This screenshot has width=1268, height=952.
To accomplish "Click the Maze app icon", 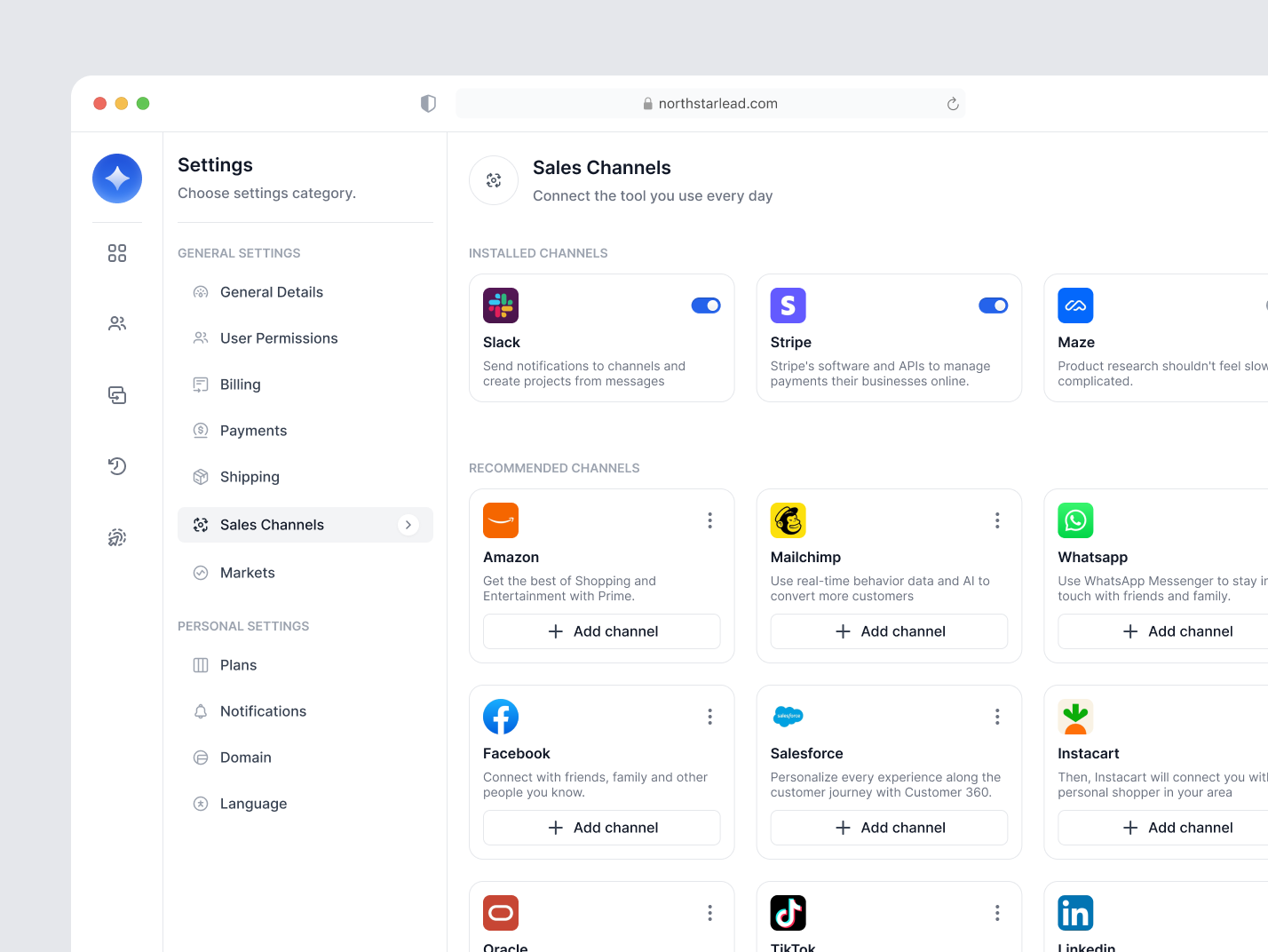I will (1075, 305).
